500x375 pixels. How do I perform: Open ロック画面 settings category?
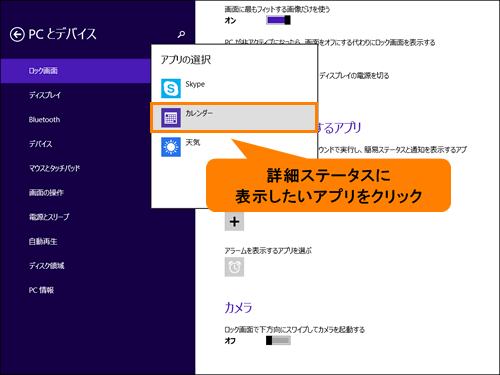[x=76, y=71]
